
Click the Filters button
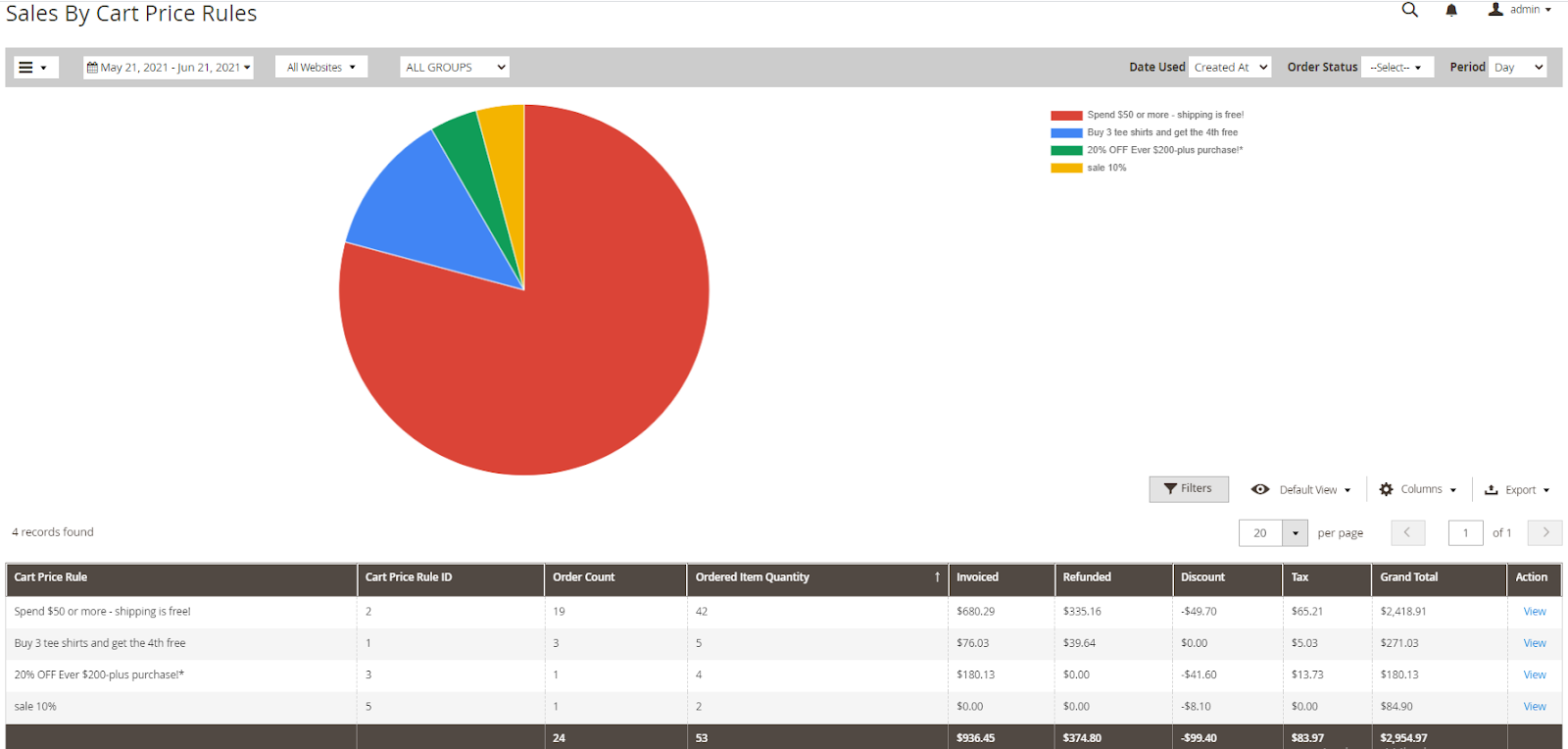click(x=1188, y=488)
